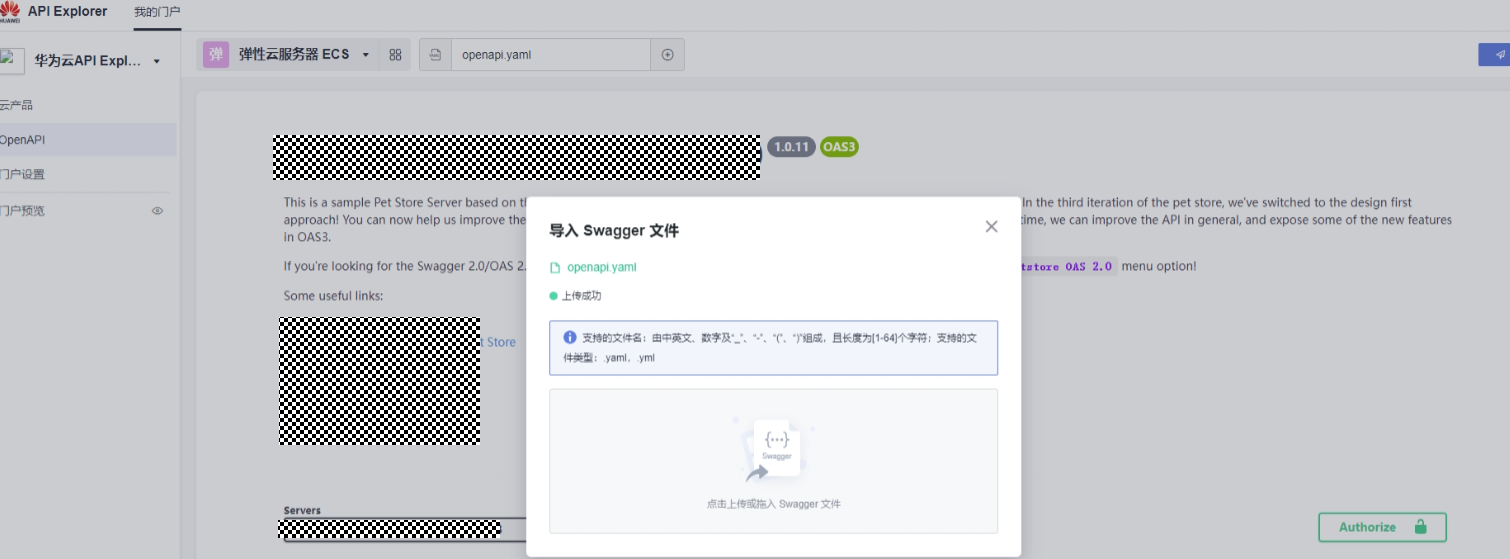Click 点击上传或拖入 Swagger 文件 upload area
1510x559 pixels.
point(773,461)
